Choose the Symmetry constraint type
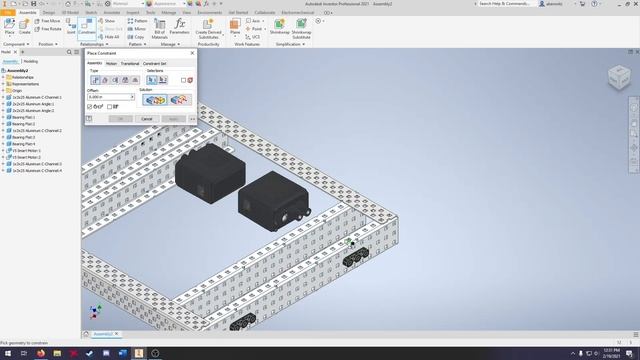 tap(135, 80)
